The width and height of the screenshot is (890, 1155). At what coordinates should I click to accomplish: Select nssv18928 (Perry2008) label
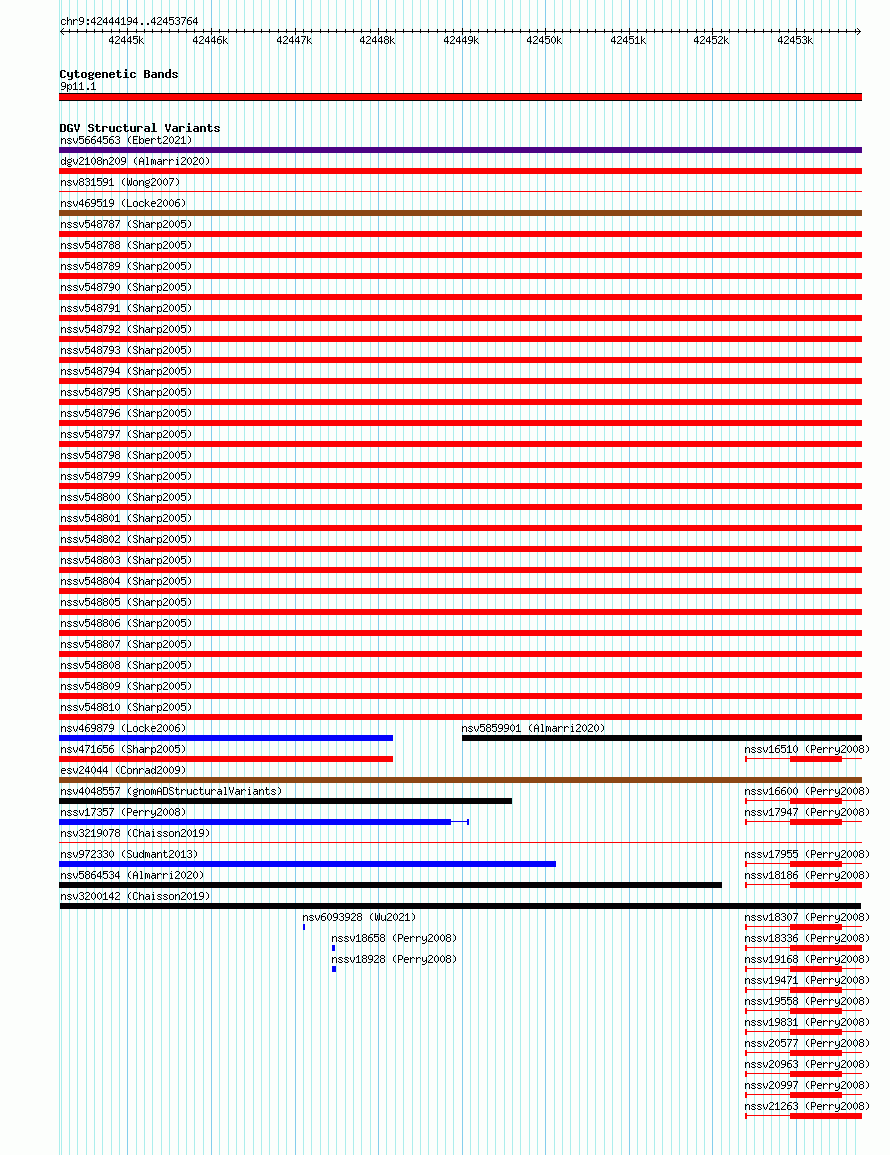click(x=394, y=959)
